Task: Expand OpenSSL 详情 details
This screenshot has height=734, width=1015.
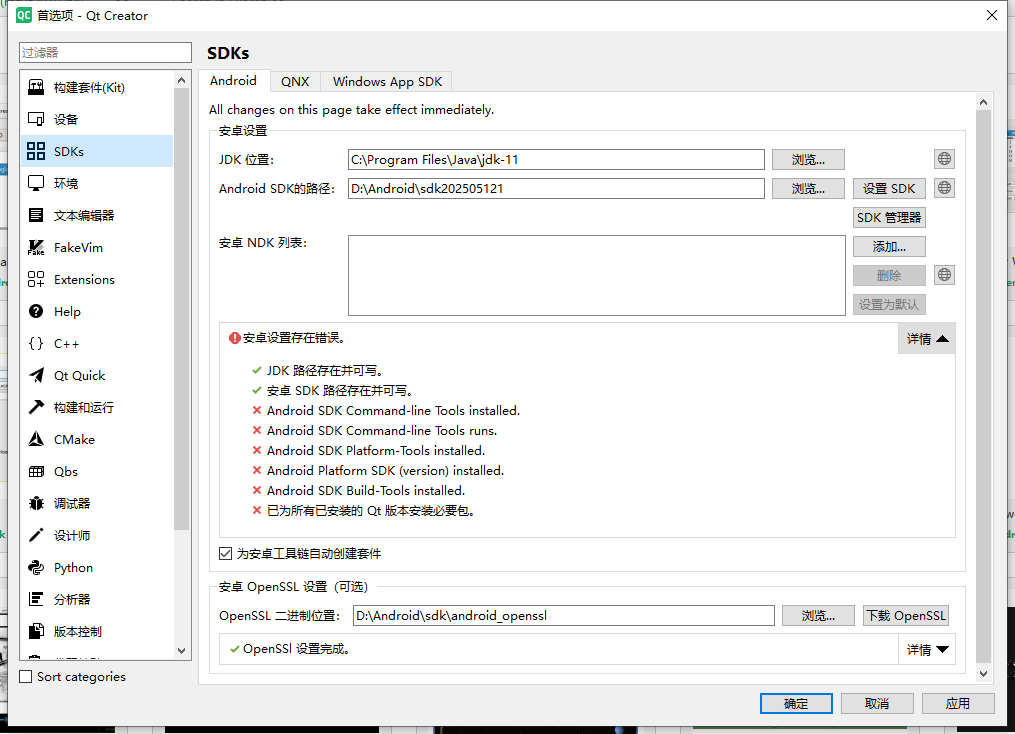Action: point(926,649)
